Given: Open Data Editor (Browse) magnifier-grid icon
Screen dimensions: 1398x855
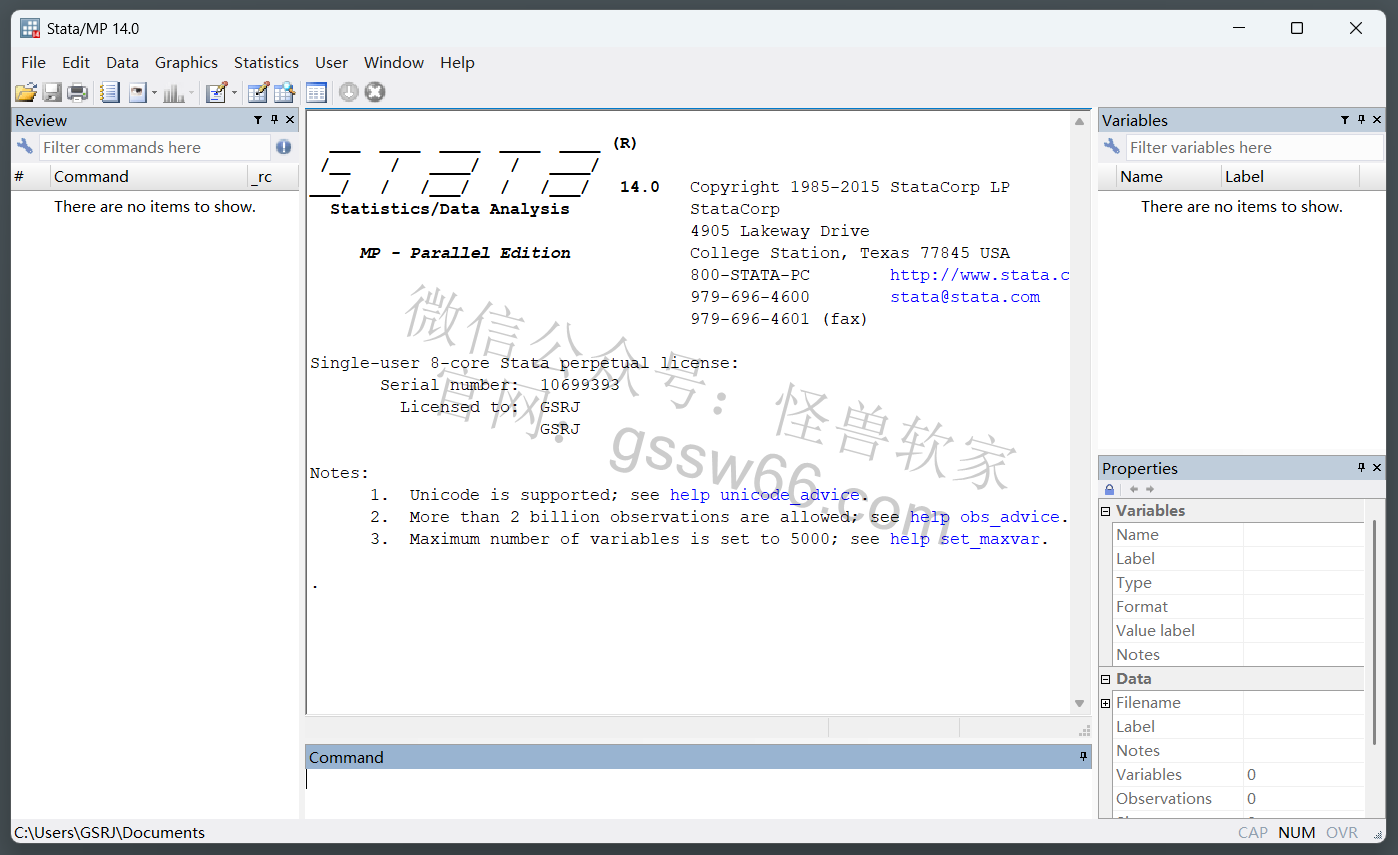Looking at the screenshot, I should (x=285, y=93).
